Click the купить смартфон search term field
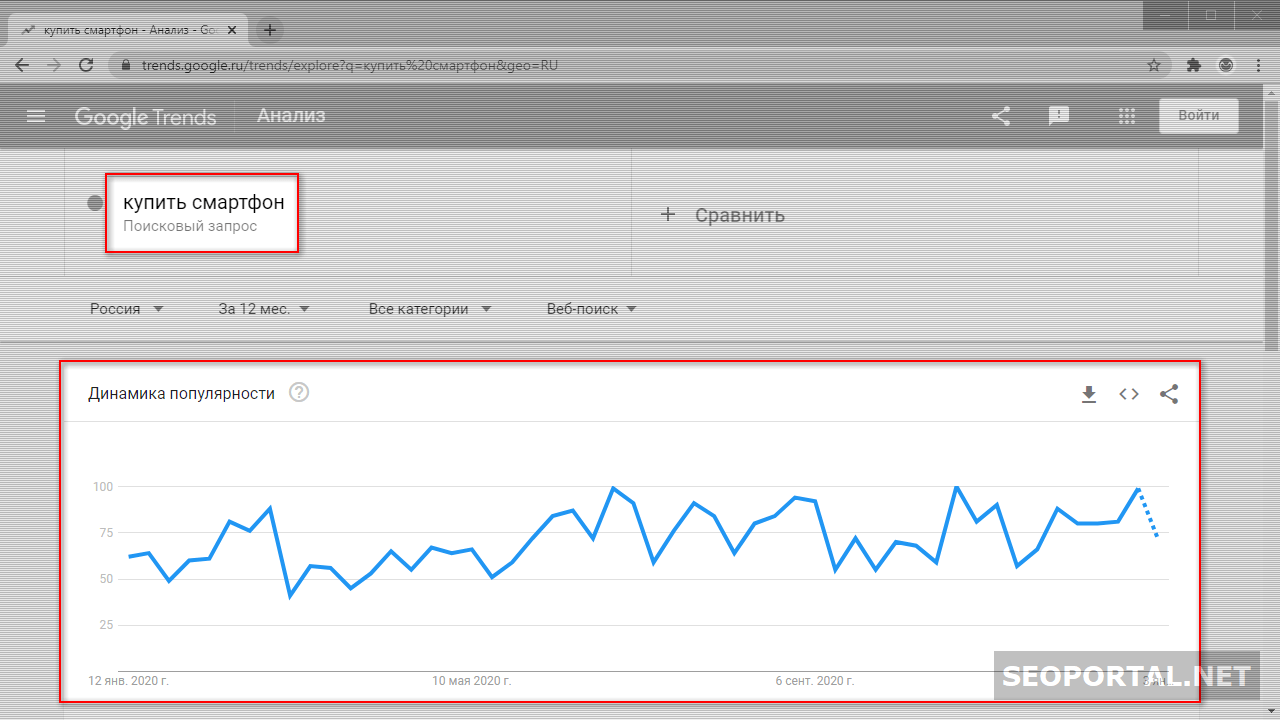The width and height of the screenshot is (1280, 720). [x=203, y=212]
